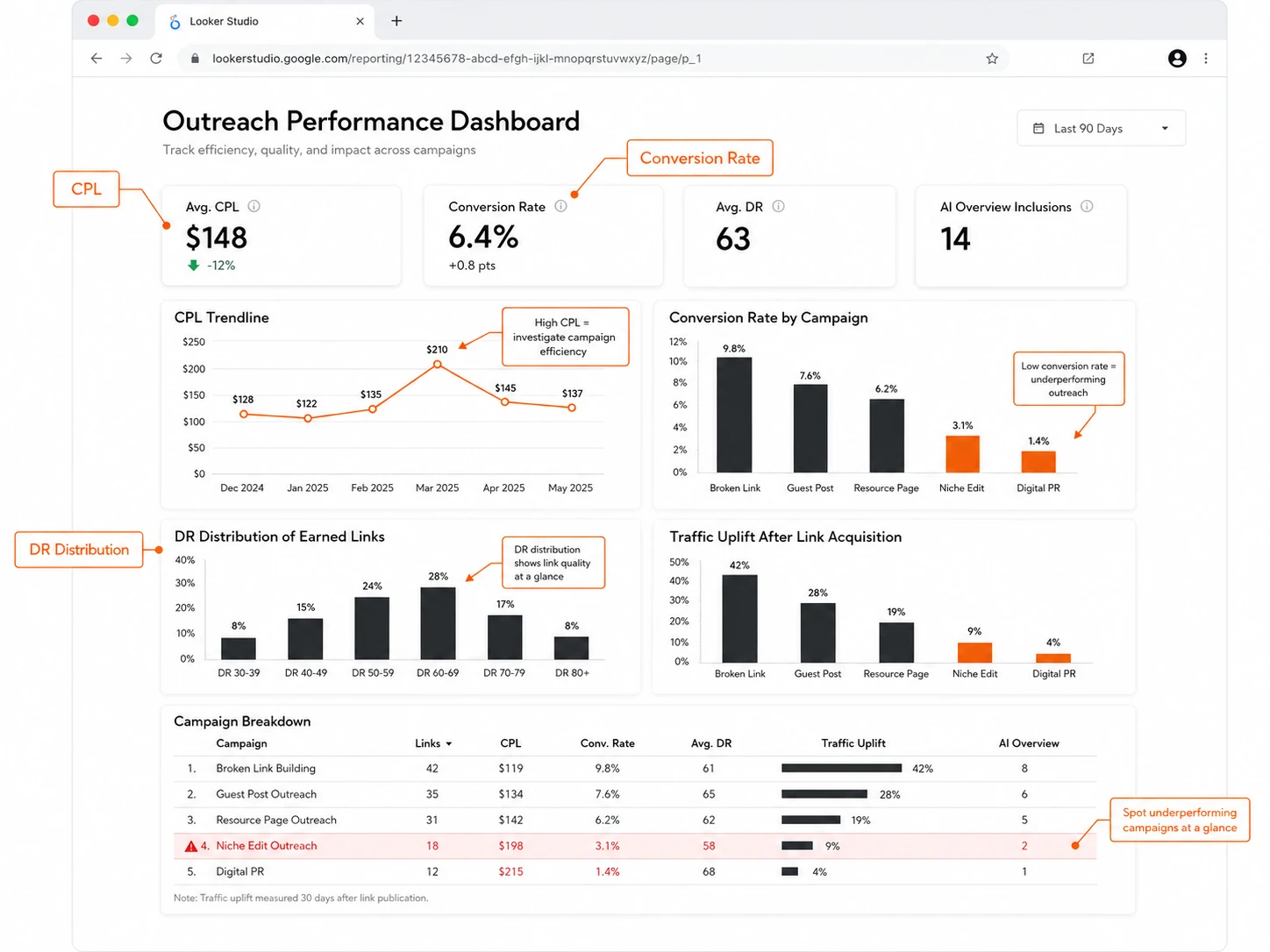
Task: Click the $210 peak point on CPL Trendline
Action: click(x=438, y=364)
